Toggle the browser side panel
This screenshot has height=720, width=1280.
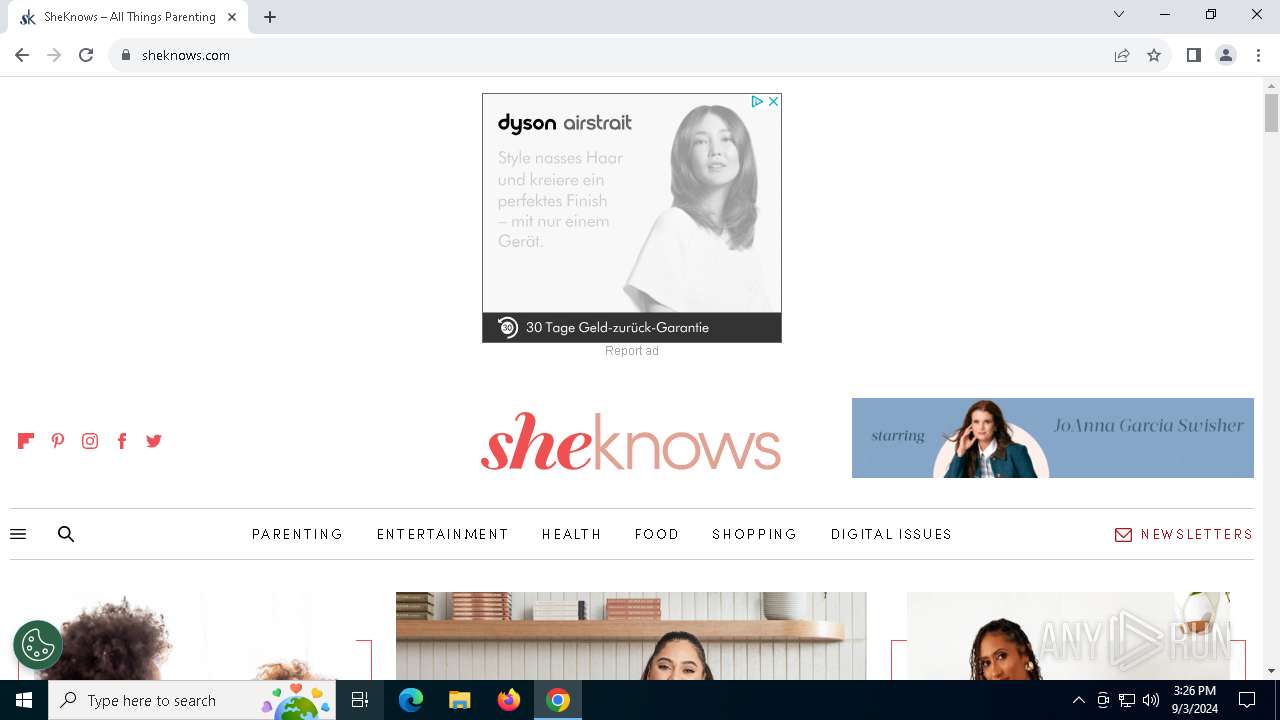click(1193, 55)
